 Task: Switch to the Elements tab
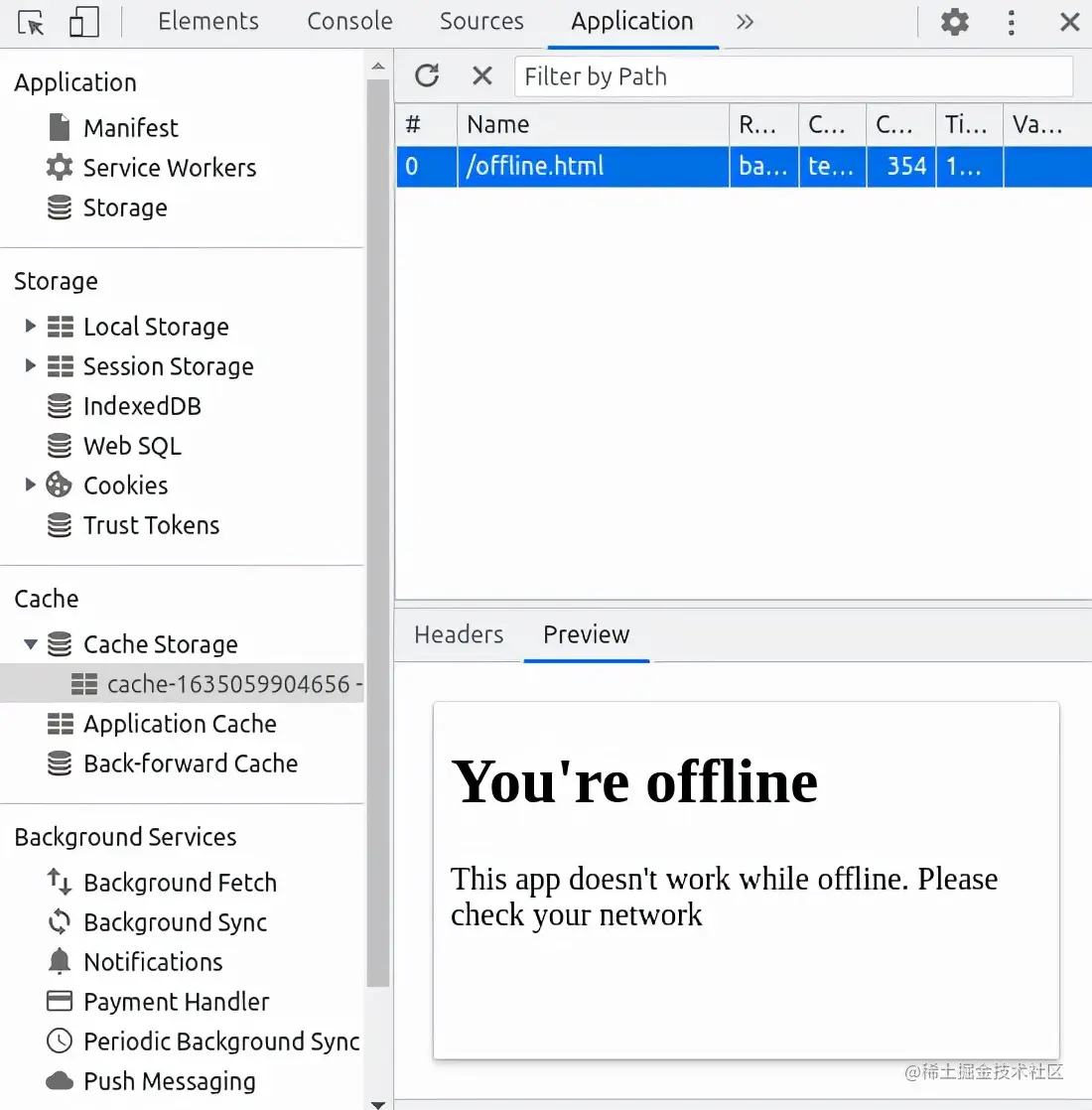208,21
